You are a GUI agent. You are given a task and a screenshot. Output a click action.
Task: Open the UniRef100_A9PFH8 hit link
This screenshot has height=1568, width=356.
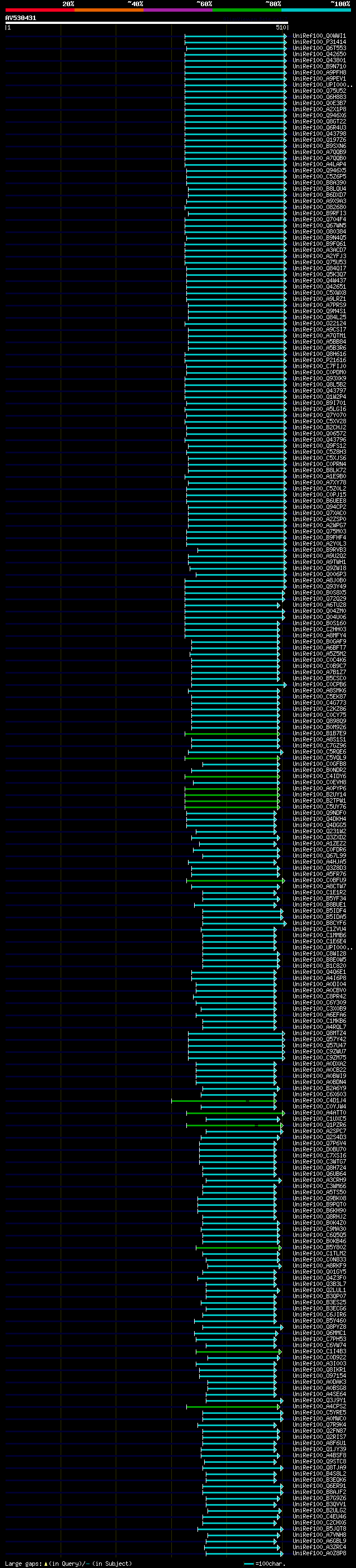[x=319, y=72]
